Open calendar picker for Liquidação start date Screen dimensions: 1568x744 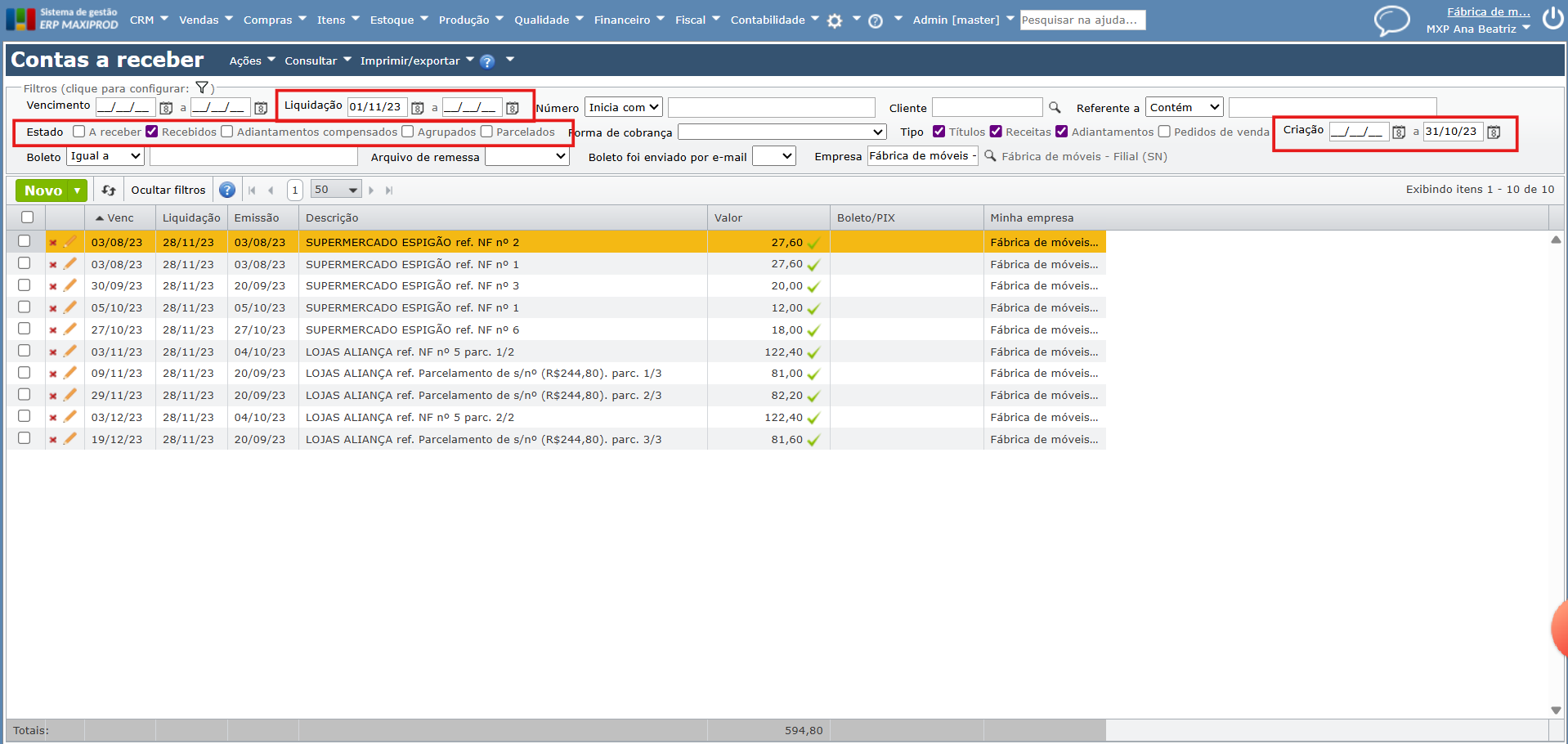(418, 108)
